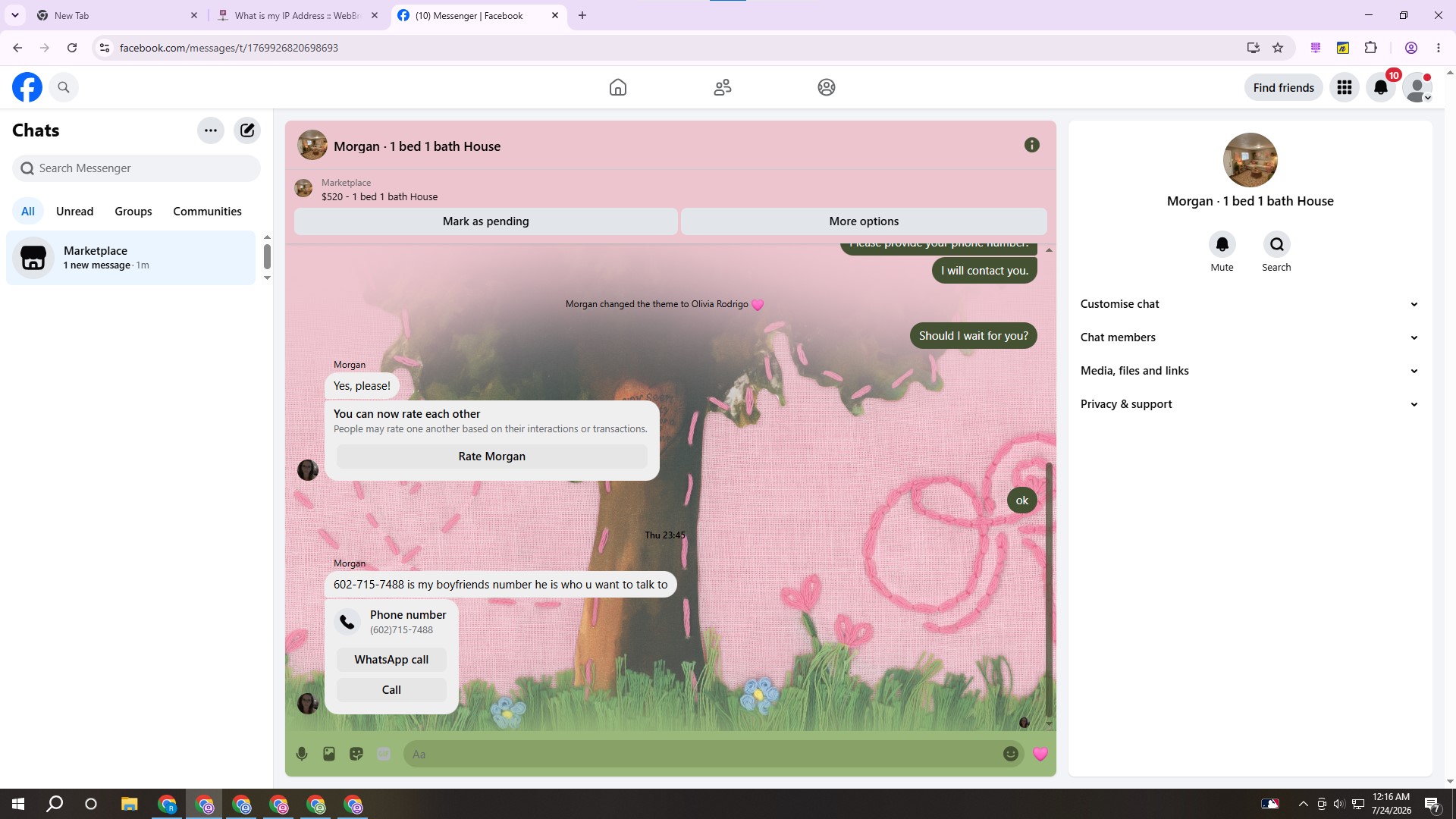The image size is (1456, 819).
Task: Click the Find friends button
Action: click(x=1284, y=87)
